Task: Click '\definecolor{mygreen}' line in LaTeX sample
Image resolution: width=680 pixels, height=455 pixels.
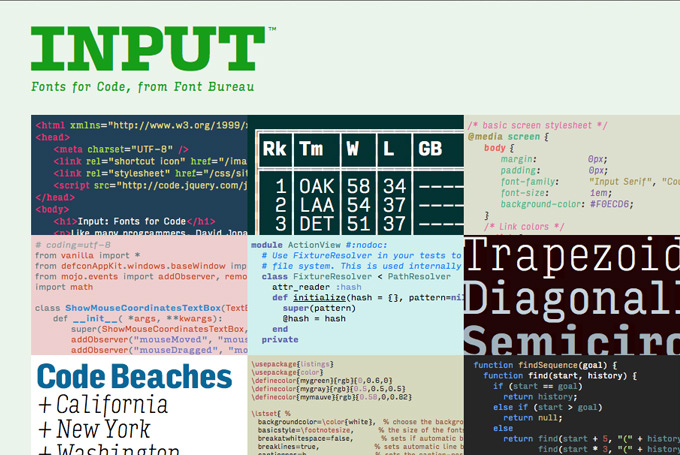Action: (322, 380)
